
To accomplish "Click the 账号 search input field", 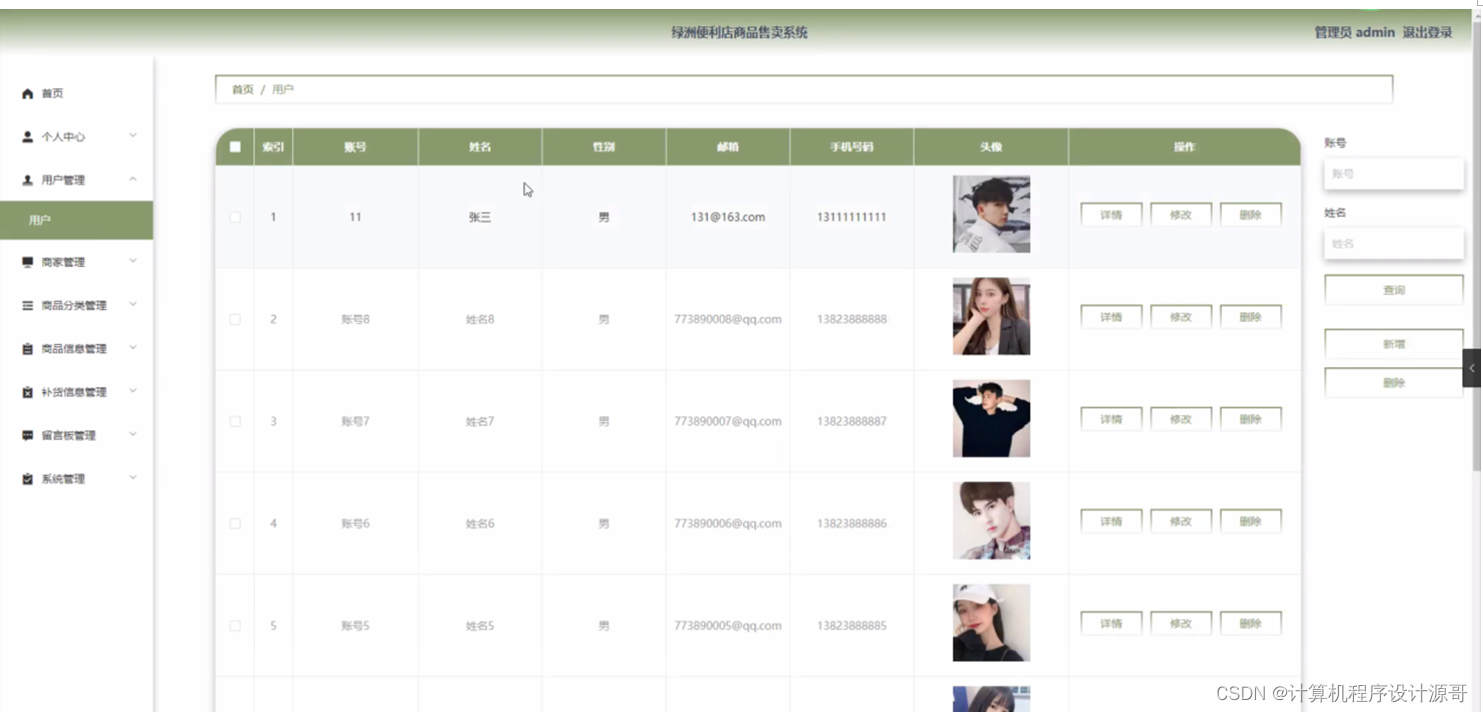I will 1394,174.
